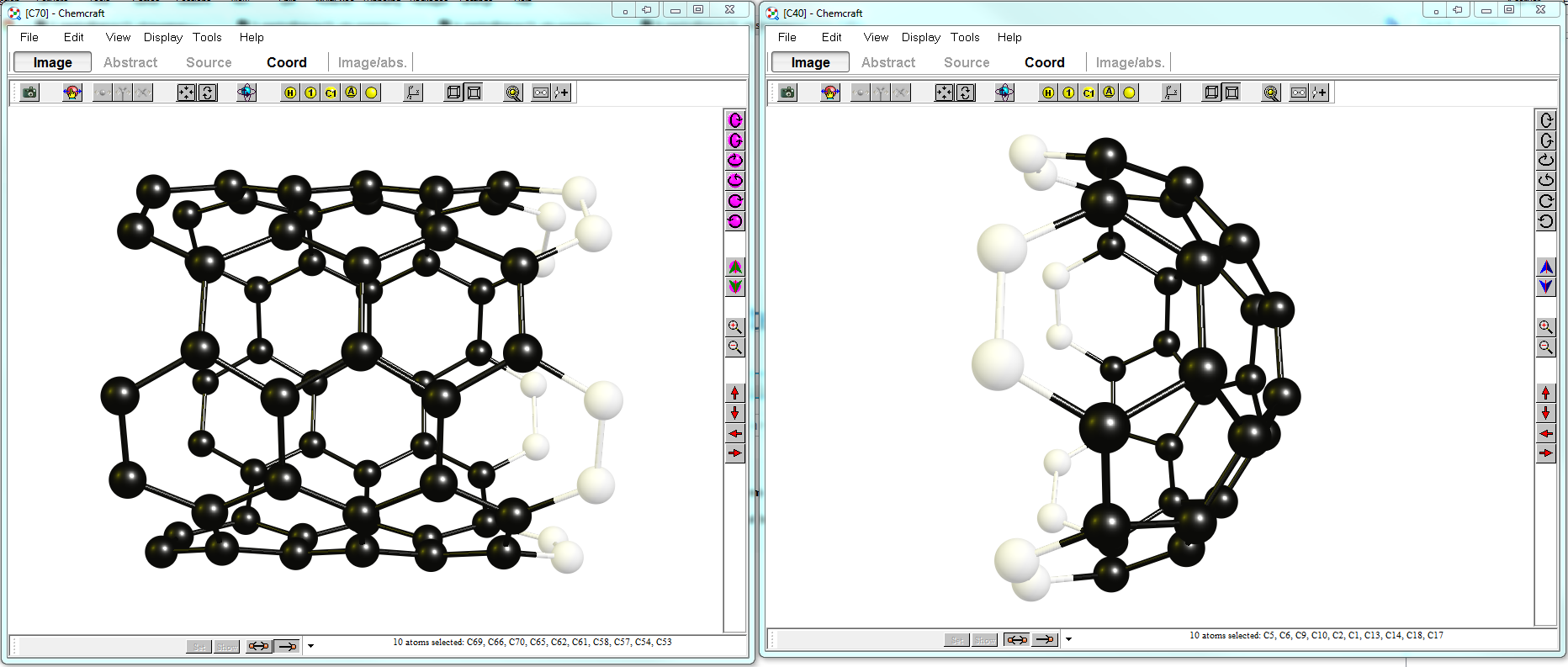Toggle H labels button in C40 toolbar
Screen dimensions: 1568x667
[1048, 93]
